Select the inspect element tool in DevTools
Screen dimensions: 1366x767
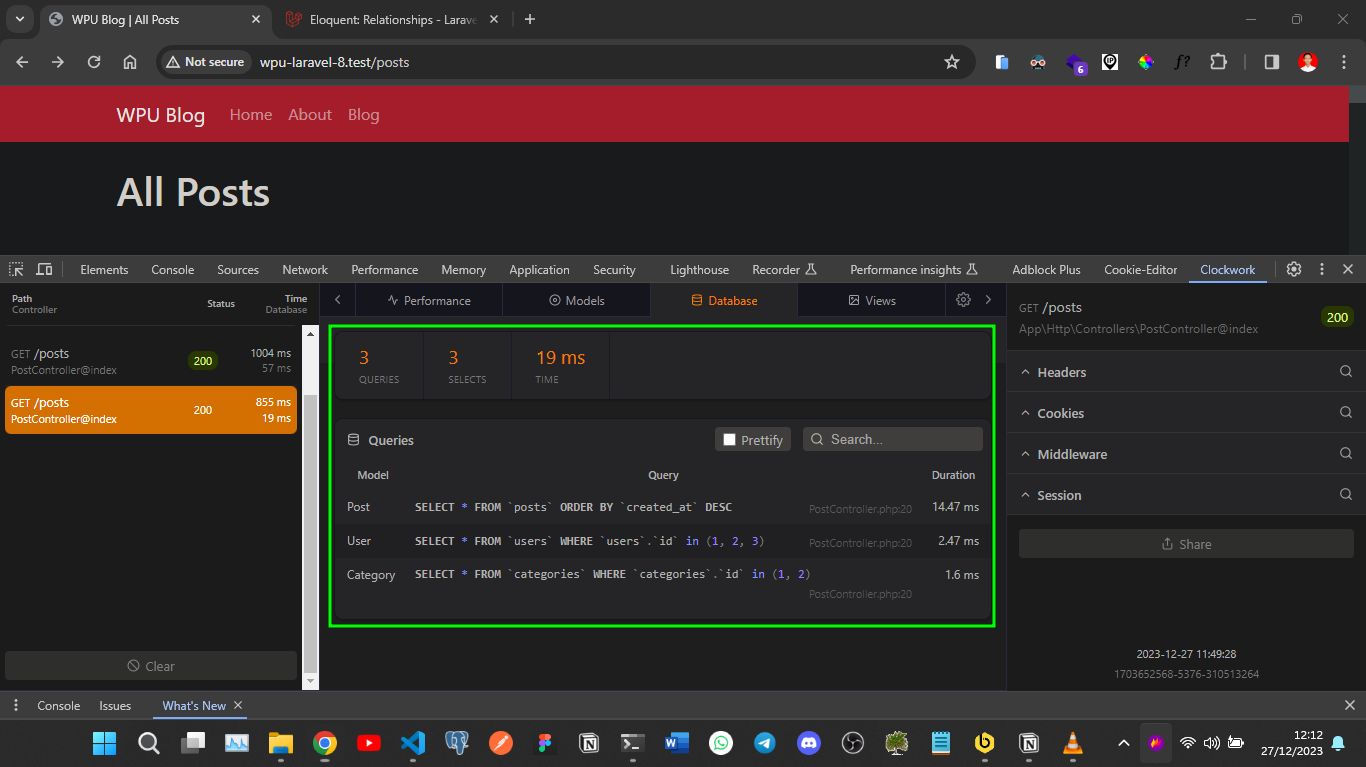tap(16, 269)
